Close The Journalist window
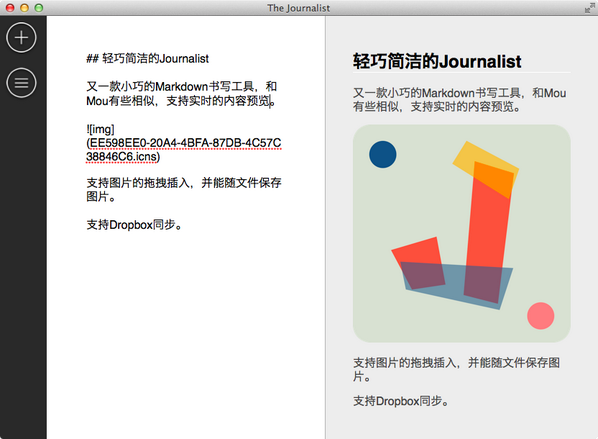Viewport: 598px width, 439px height. pos(10,8)
